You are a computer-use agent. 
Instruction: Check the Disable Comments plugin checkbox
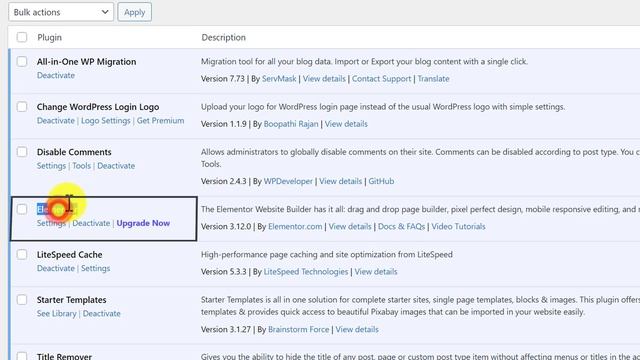[22, 152]
